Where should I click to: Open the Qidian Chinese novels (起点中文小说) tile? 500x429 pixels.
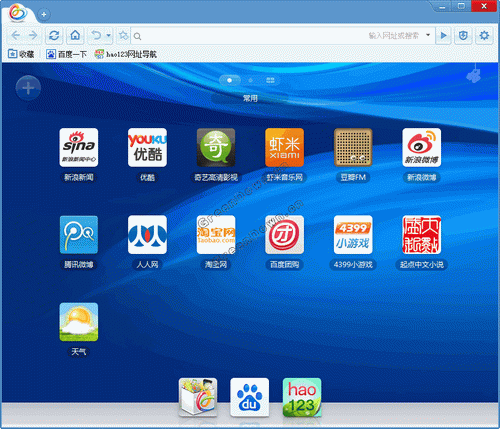coord(422,235)
